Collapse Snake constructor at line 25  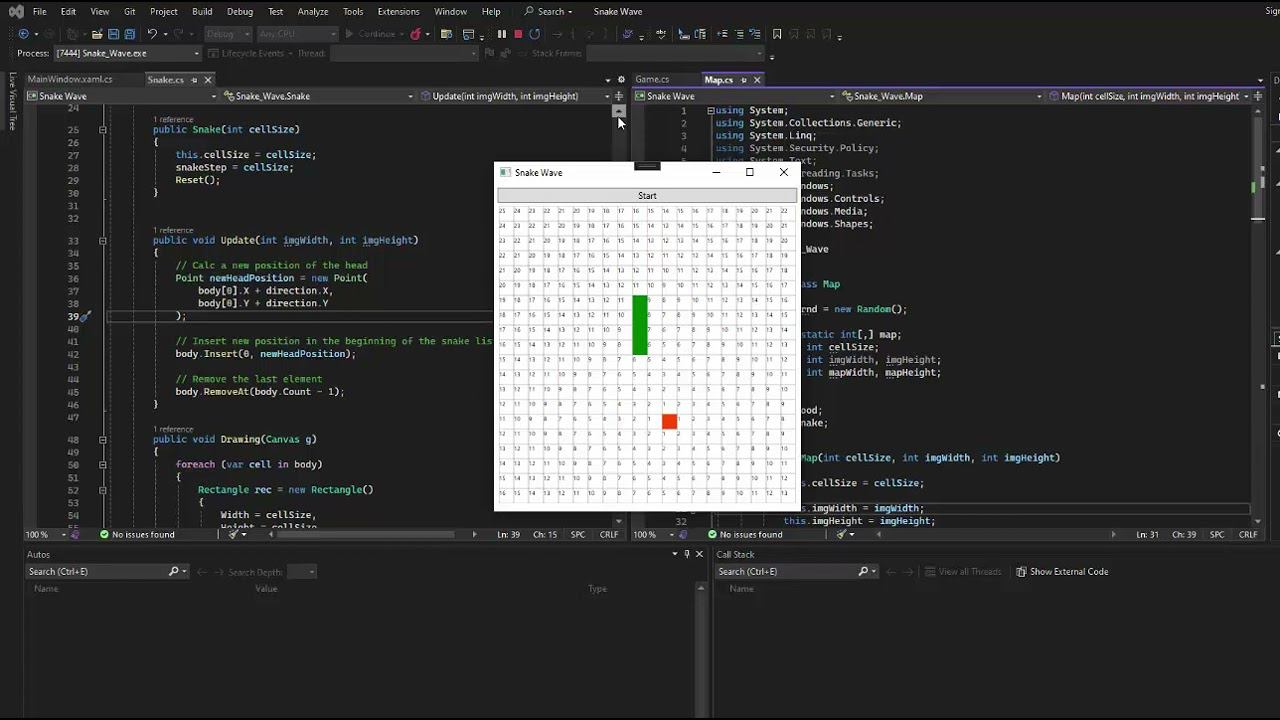coord(102,130)
